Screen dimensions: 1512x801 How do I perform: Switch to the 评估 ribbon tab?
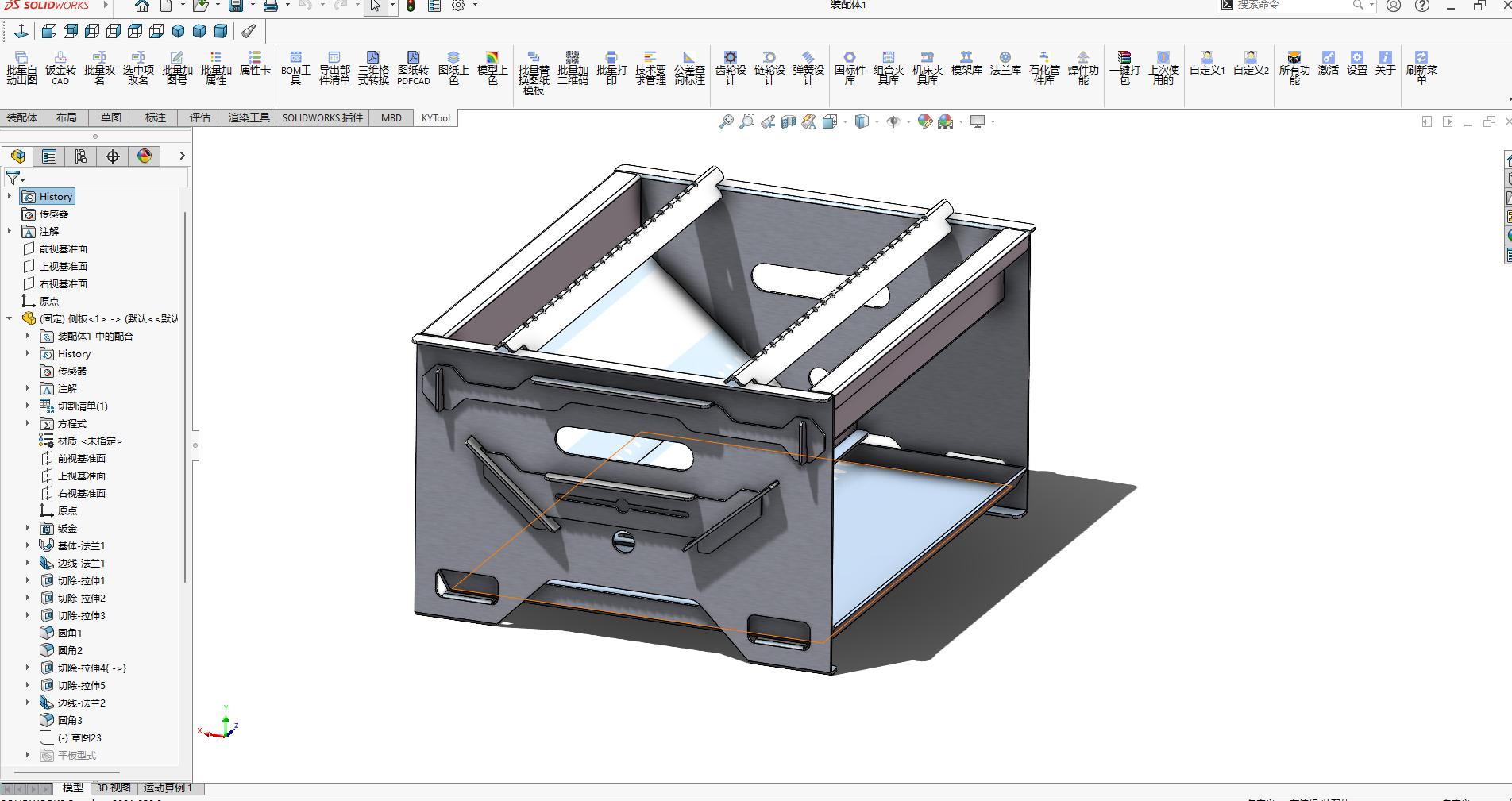point(200,117)
